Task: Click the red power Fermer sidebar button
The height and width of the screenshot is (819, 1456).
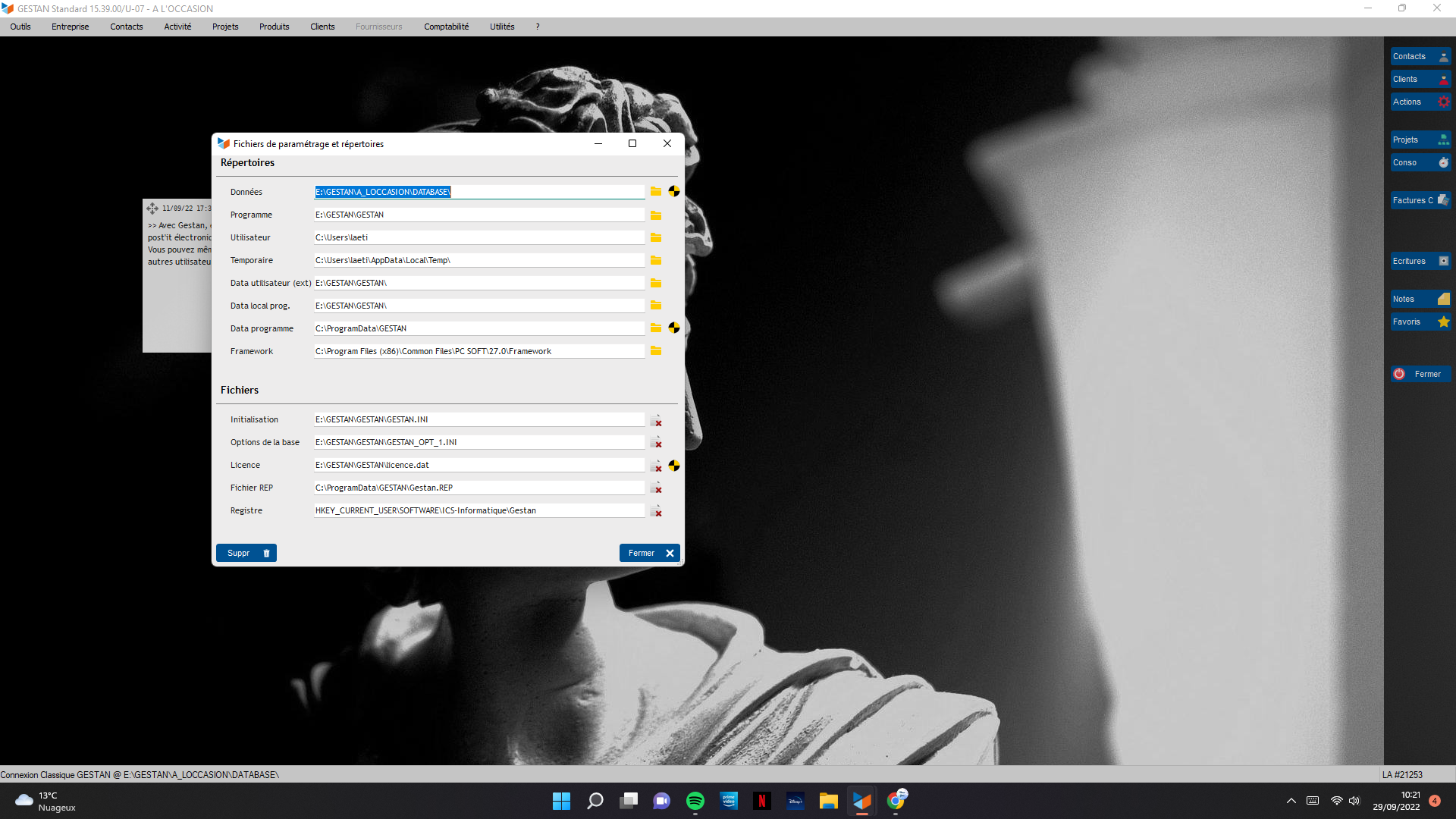Action: coord(1420,374)
